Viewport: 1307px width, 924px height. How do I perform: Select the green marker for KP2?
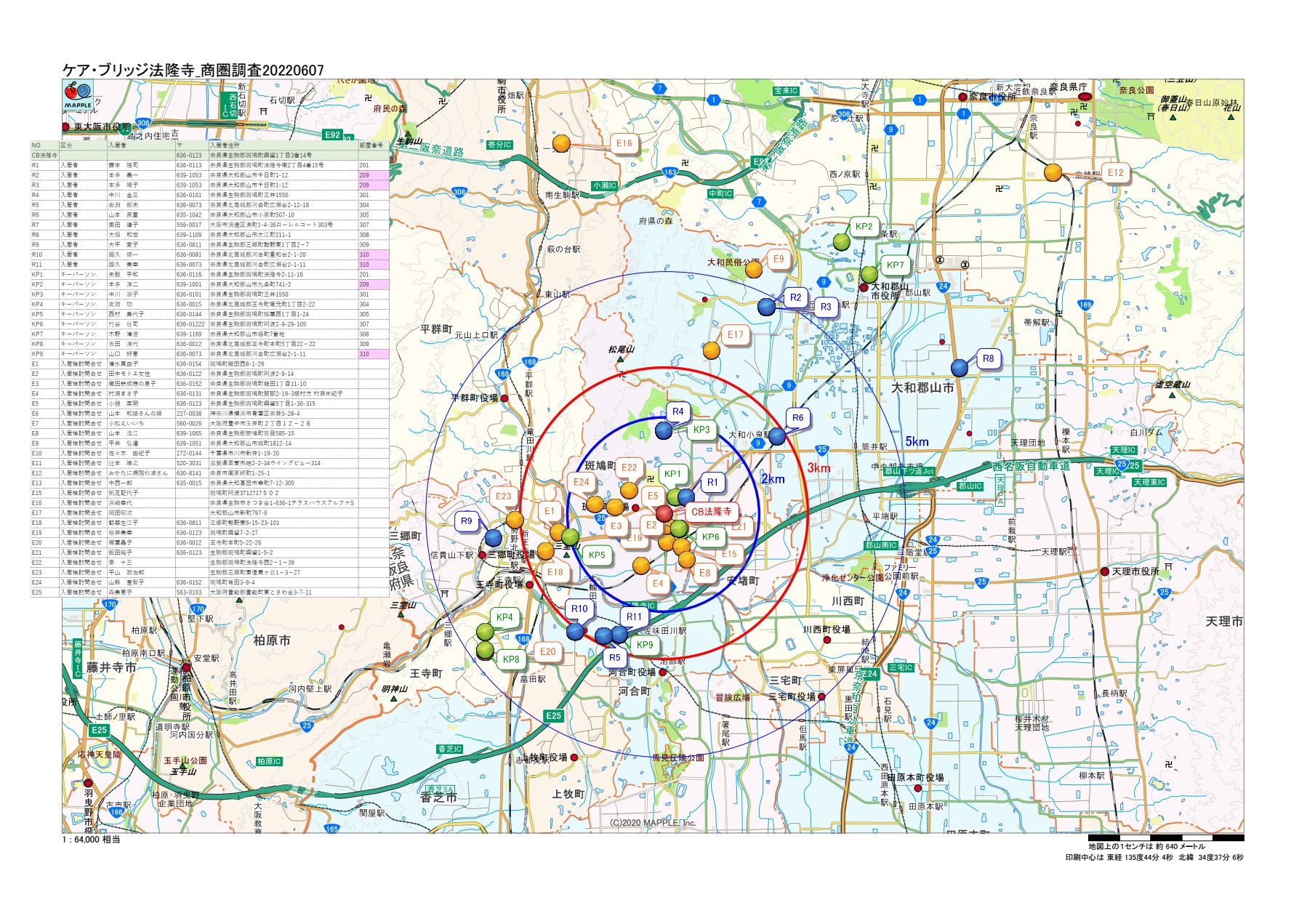point(841,241)
